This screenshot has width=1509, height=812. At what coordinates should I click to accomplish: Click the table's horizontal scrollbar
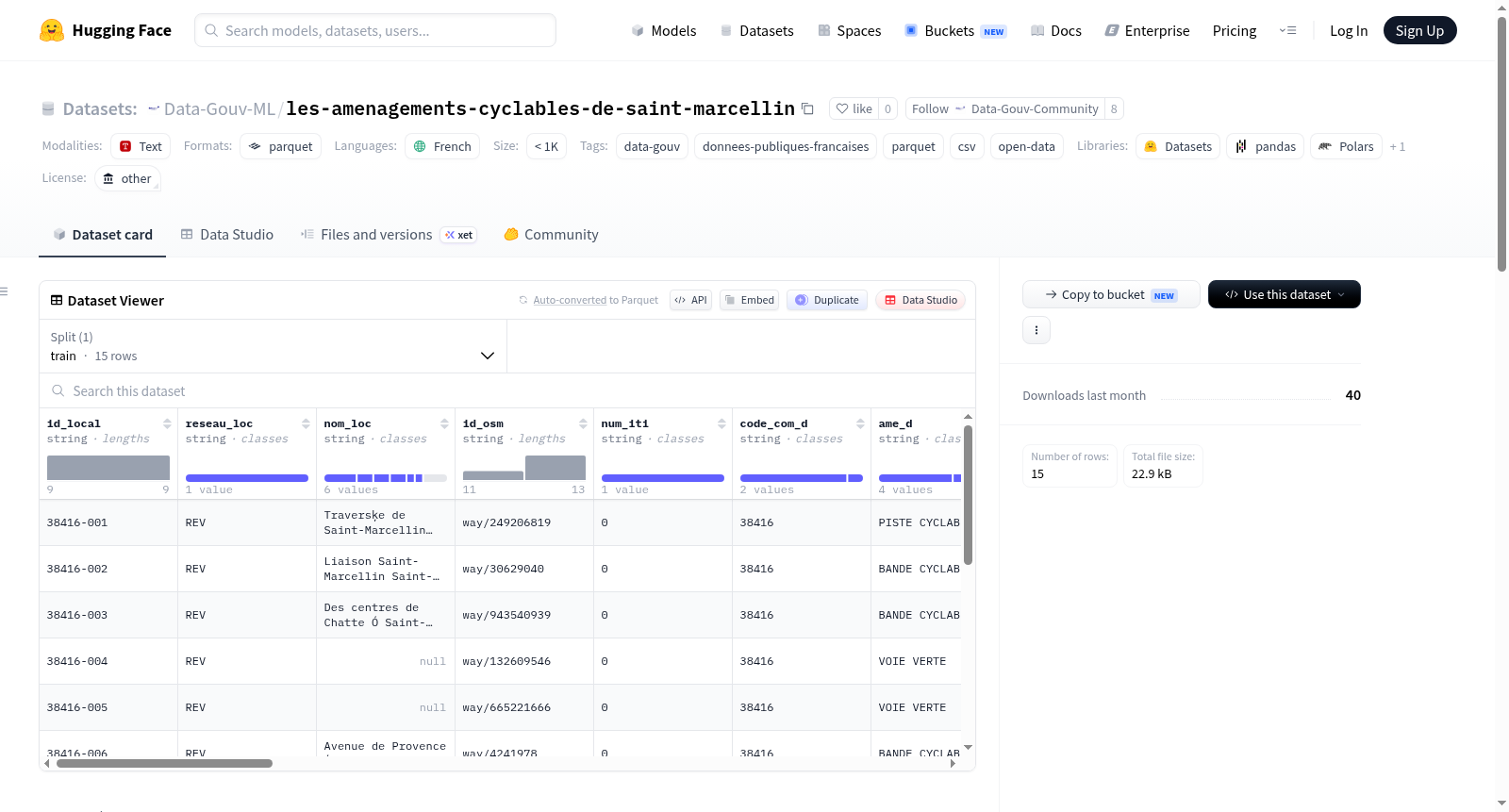[164, 764]
